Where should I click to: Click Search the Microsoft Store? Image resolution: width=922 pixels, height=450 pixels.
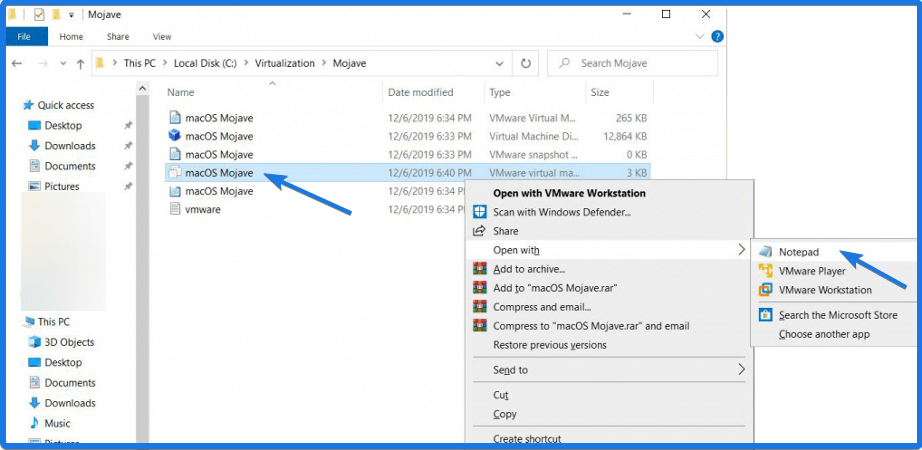(x=838, y=315)
